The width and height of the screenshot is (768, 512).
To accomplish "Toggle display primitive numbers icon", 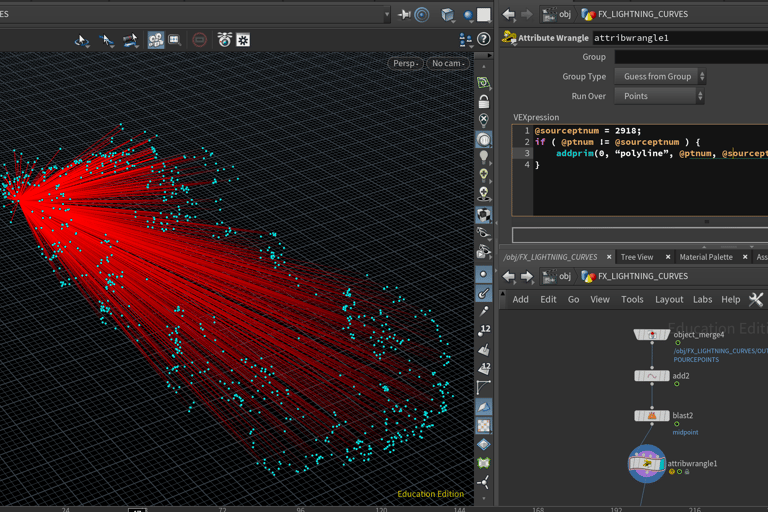I will 483,368.
